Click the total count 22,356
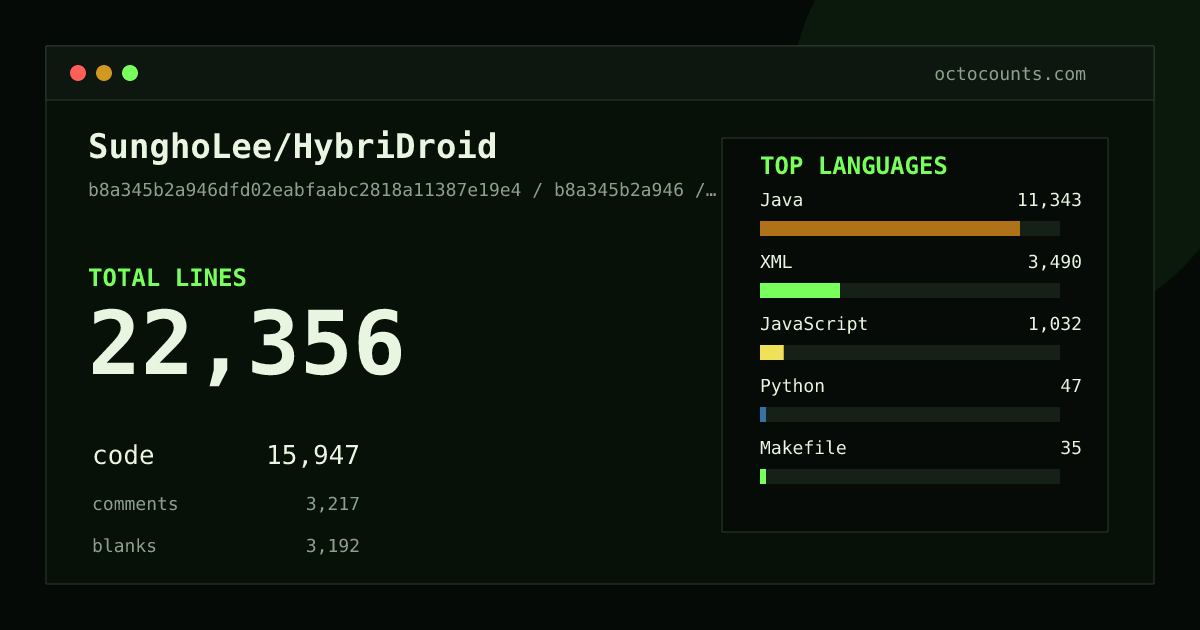The height and width of the screenshot is (630, 1200). (247, 343)
